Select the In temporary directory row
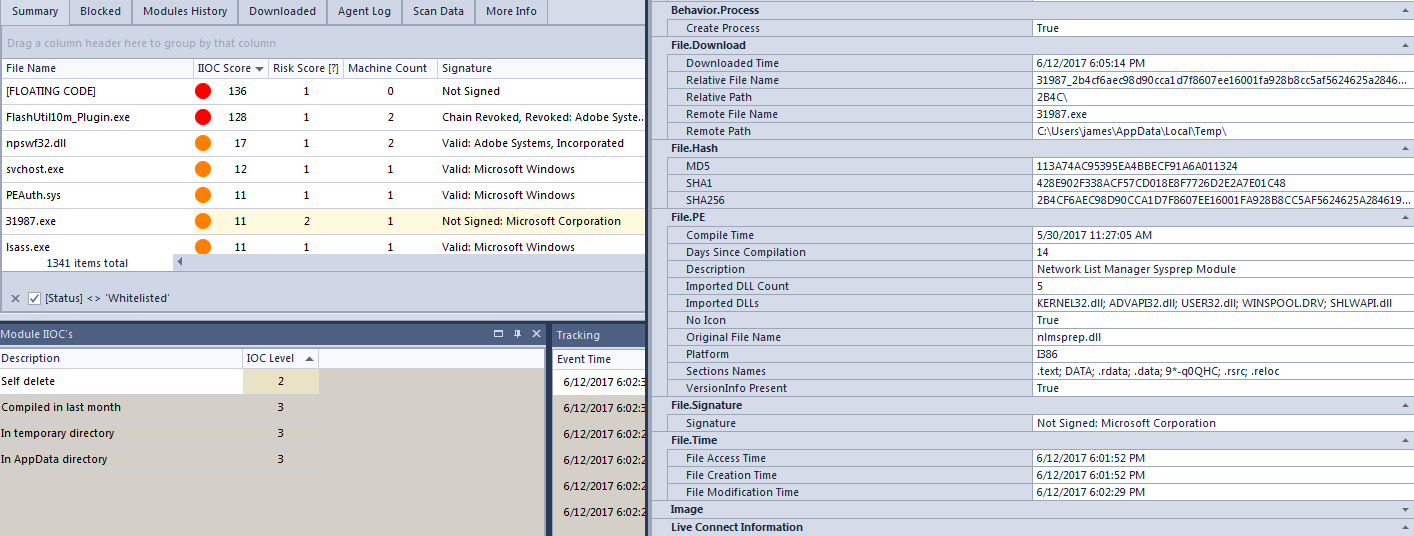This screenshot has width=1414, height=536. (160, 433)
